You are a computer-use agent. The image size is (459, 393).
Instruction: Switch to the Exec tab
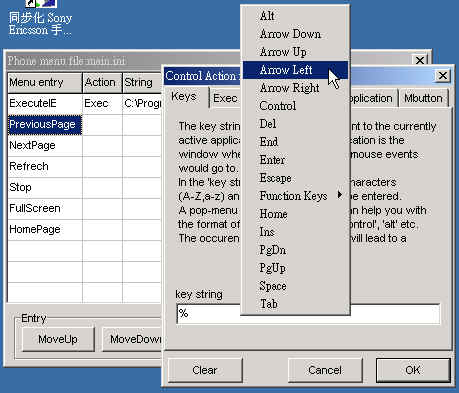(225, 98)
